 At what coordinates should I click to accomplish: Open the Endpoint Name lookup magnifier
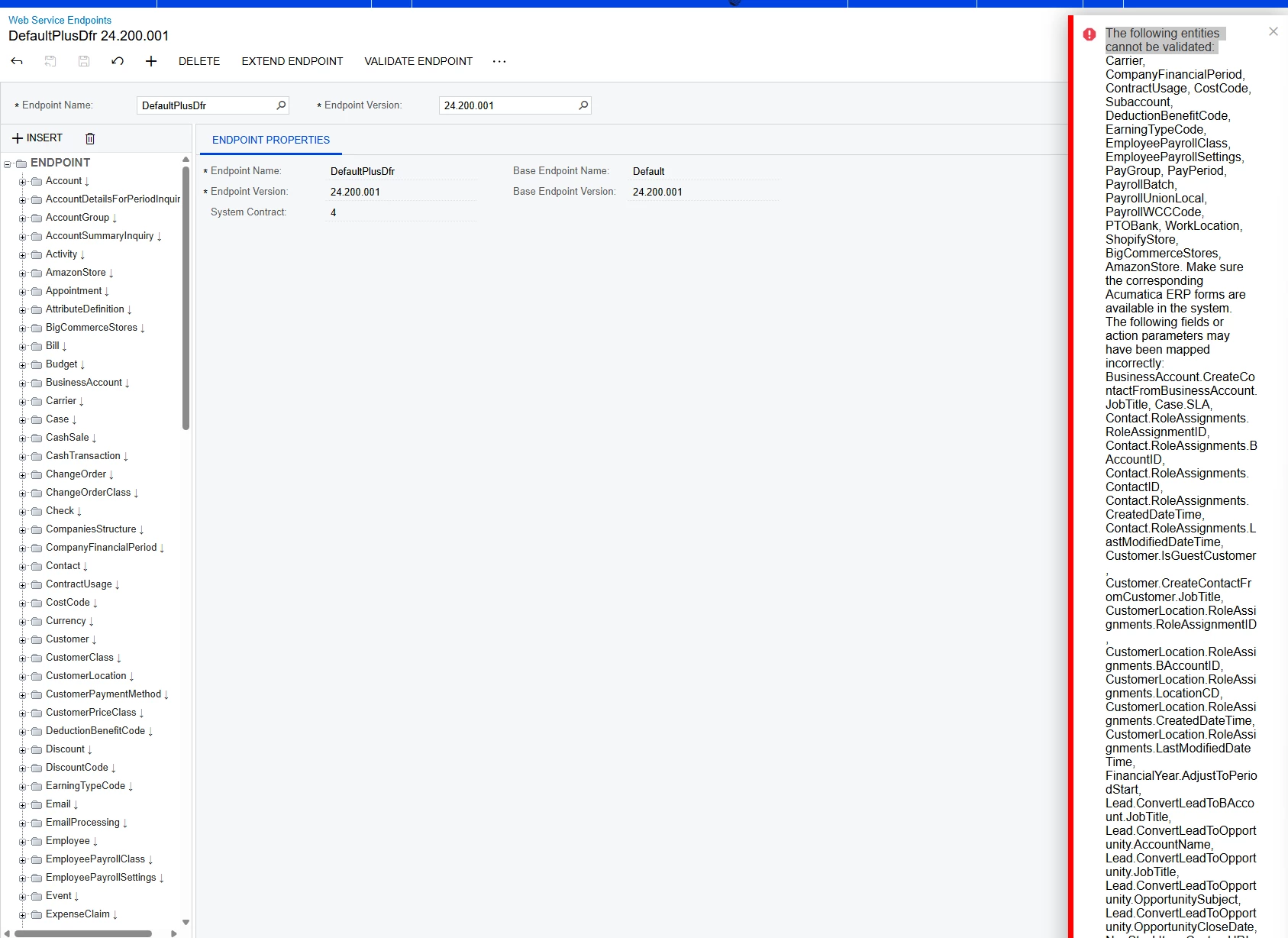tap(280, 105)
